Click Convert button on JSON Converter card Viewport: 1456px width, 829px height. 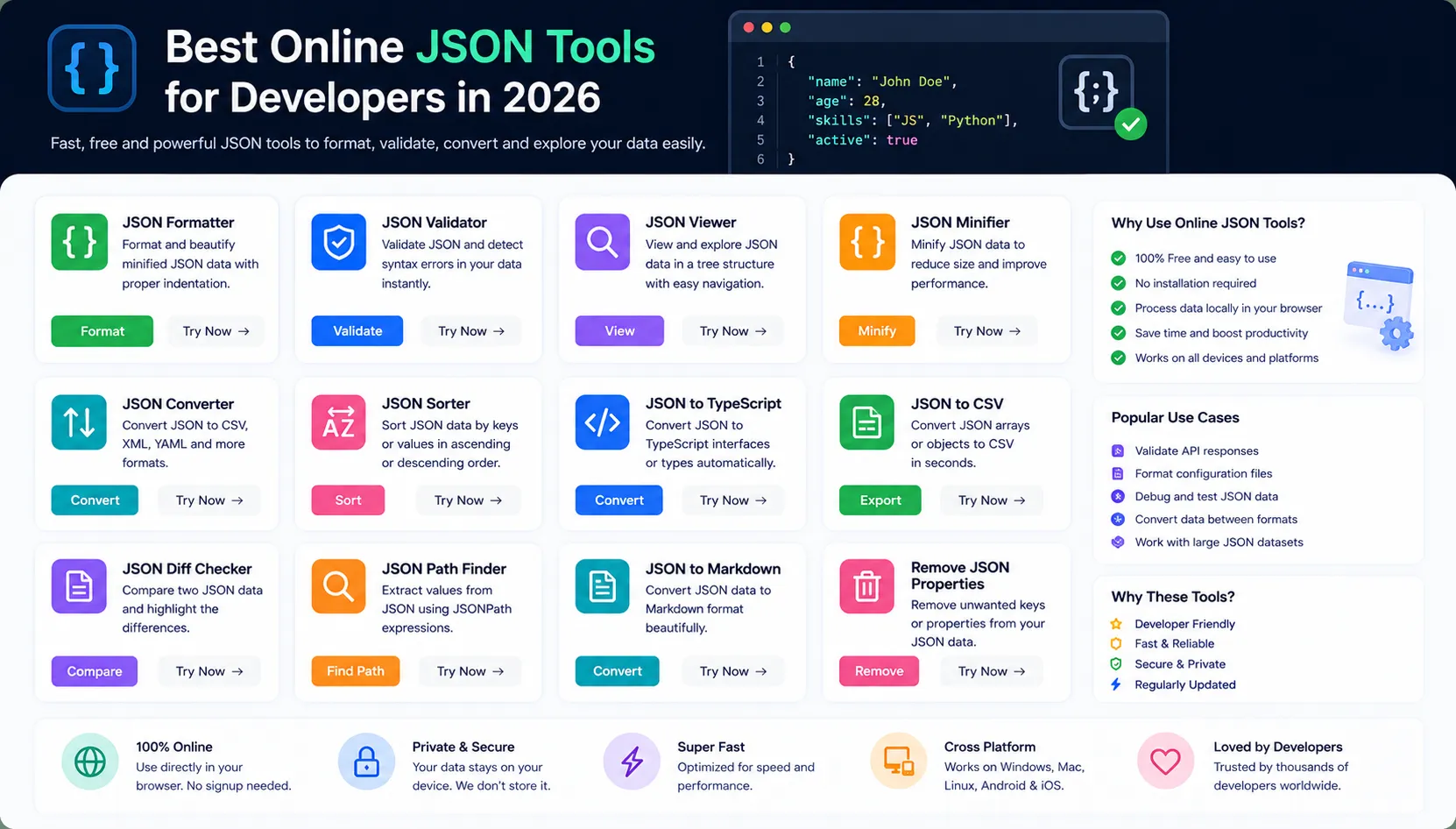pyautogui.click(x=95, y=500)
